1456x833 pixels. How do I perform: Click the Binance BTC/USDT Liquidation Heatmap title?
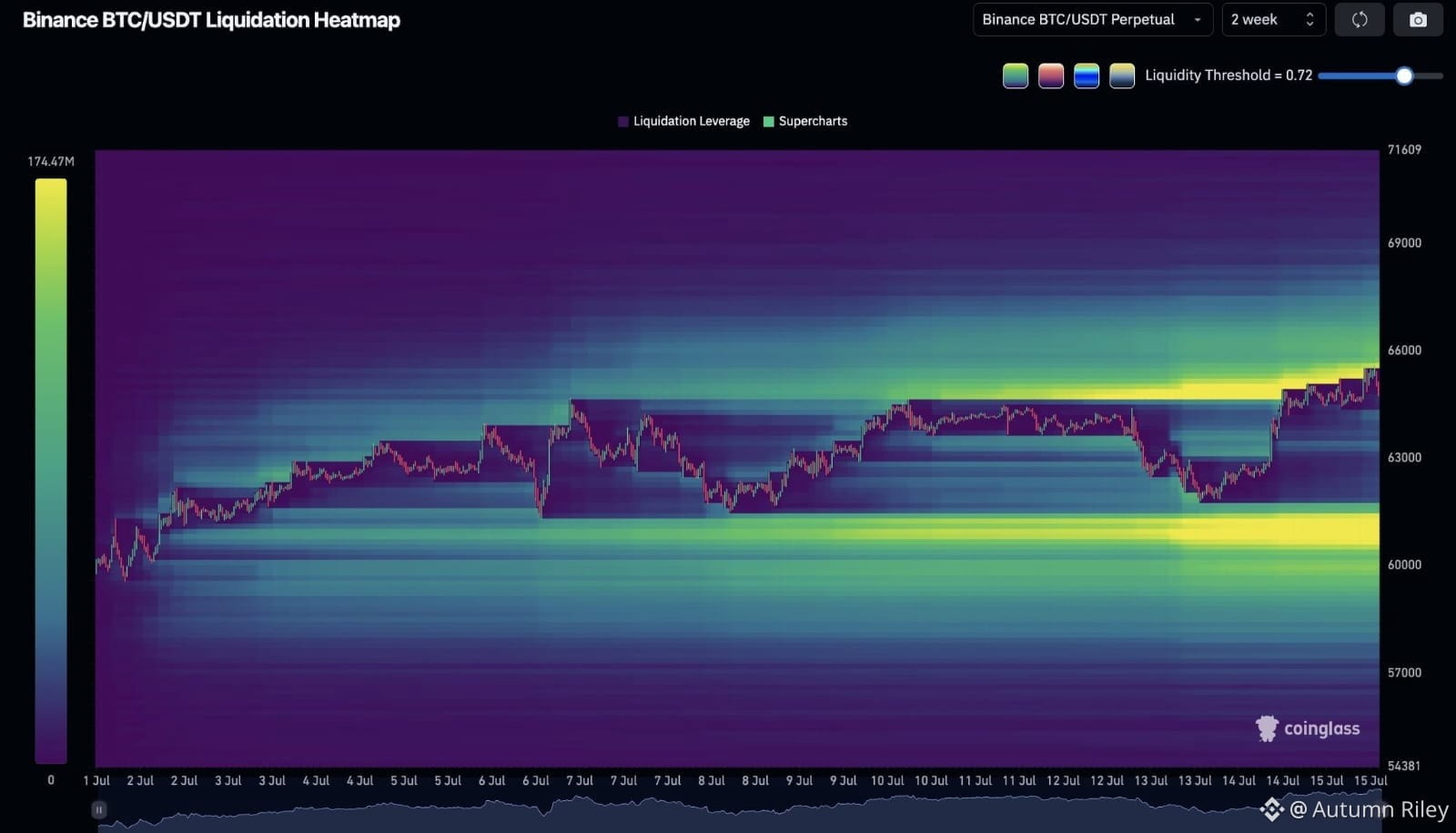(x=211, y=20)
